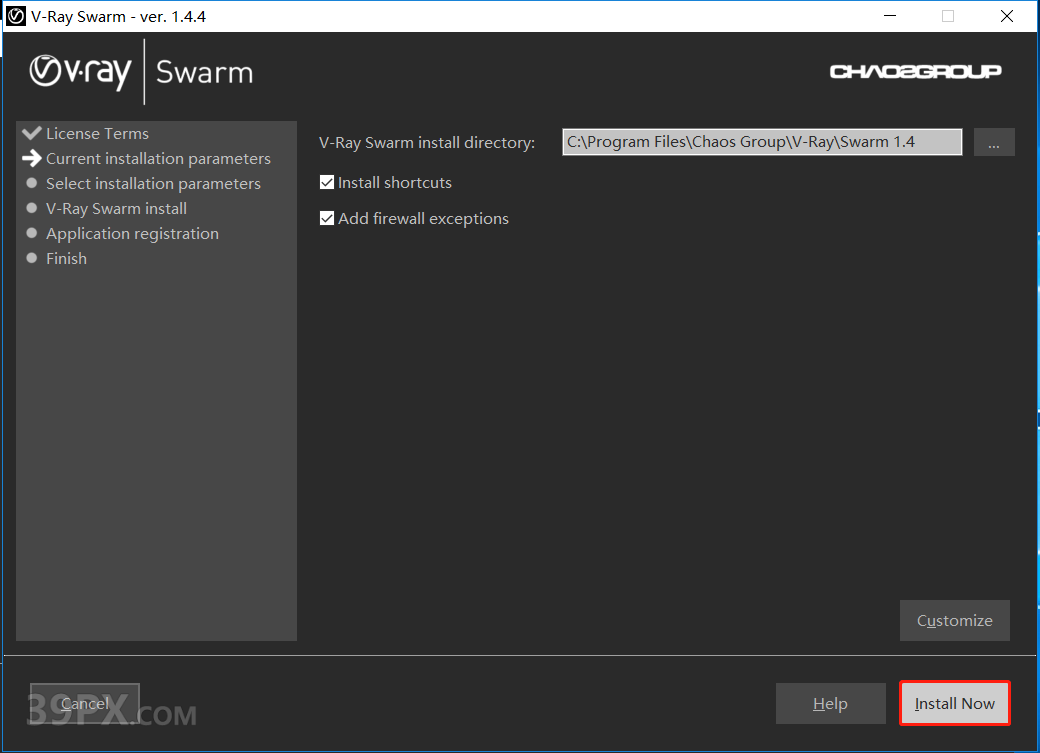Select the Select installation parameters step
This screenshot has height=753, width=1040.
[153, 184]
